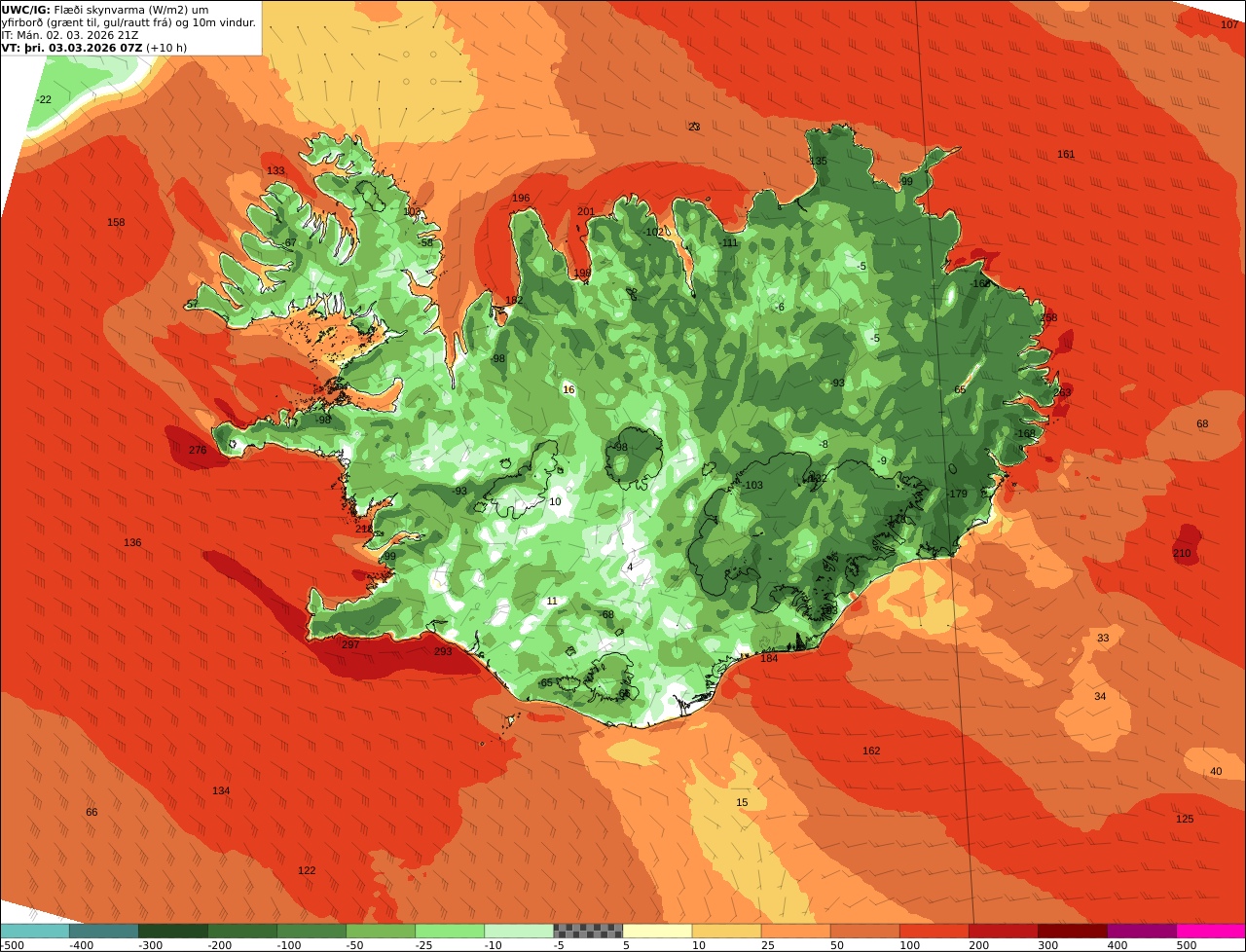
Task: Click the legend swatch between 50 and 100
Action: click(x=865, y=931)
